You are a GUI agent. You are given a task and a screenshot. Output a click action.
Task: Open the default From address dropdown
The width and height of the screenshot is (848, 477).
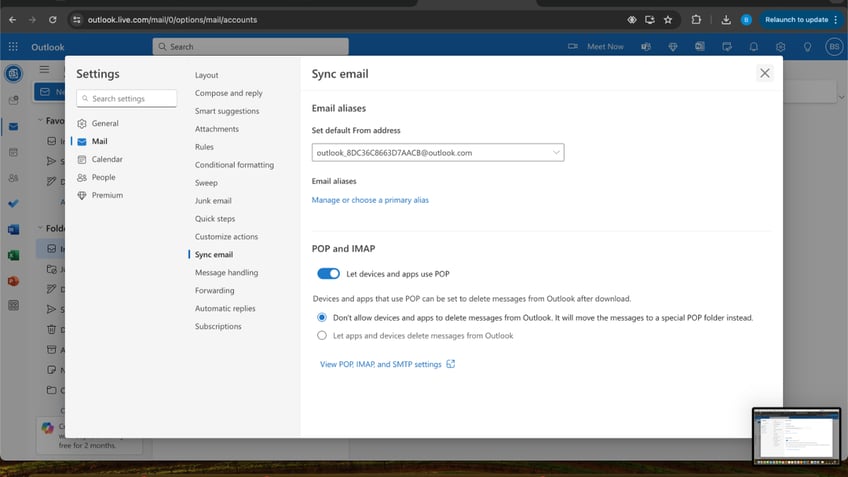(x=438, y=153)
